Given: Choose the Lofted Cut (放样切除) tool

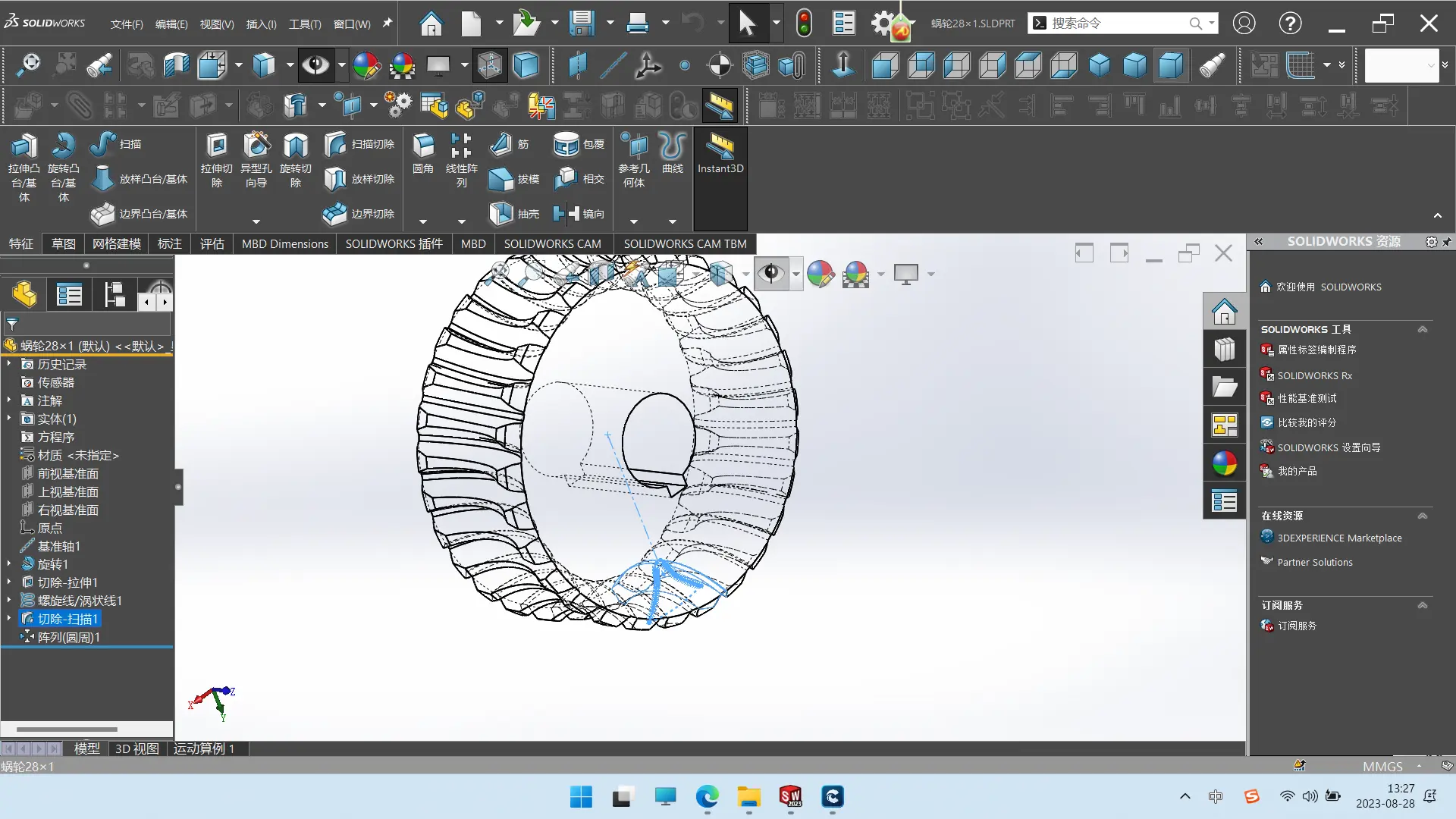Looking at the screenshot, I should click(x=359, y=179).
